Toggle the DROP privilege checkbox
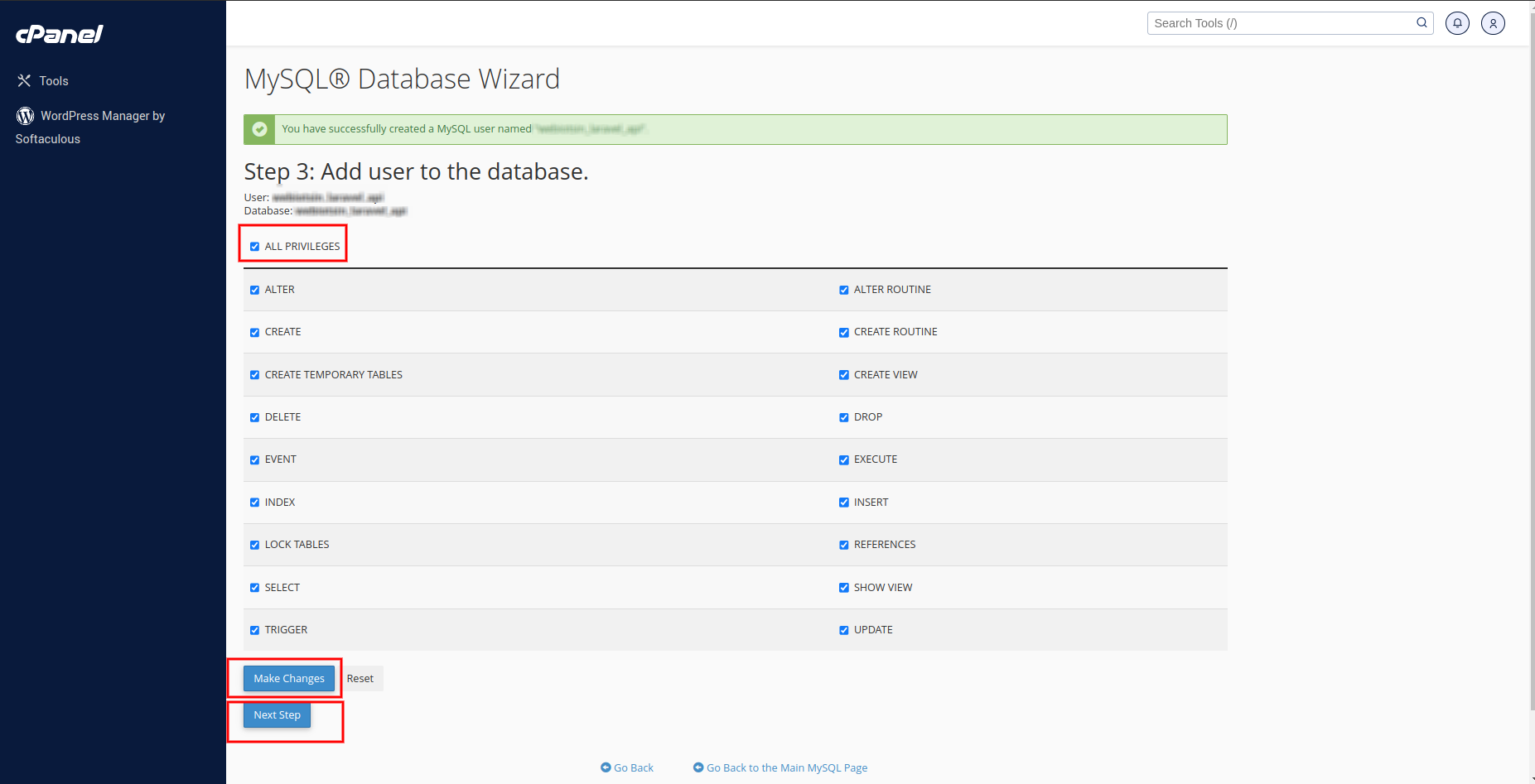1535x784 pixels. pyautogui.click(x=843, y=417)
